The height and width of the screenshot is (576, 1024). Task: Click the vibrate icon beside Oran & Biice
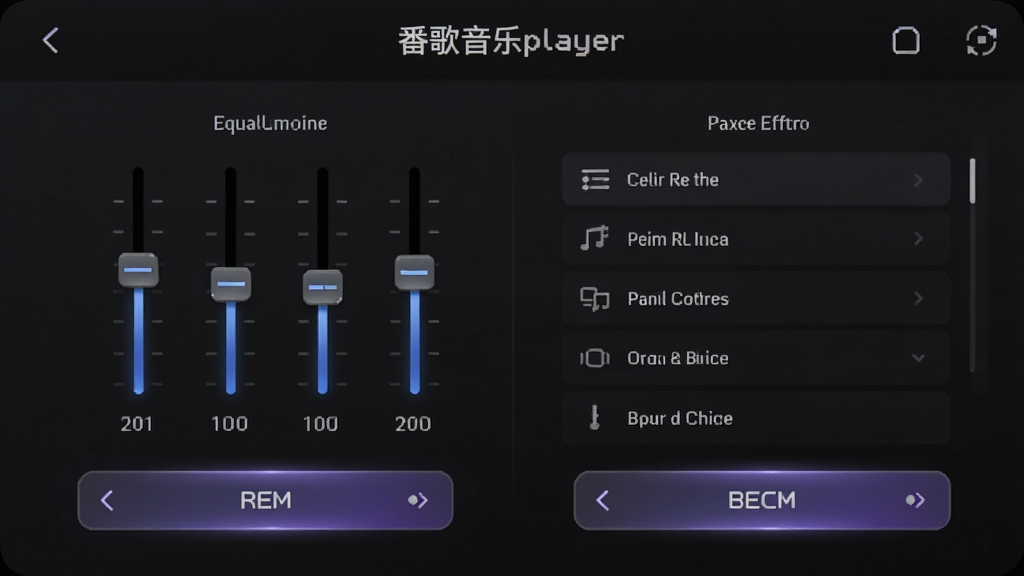coord(594,358)
